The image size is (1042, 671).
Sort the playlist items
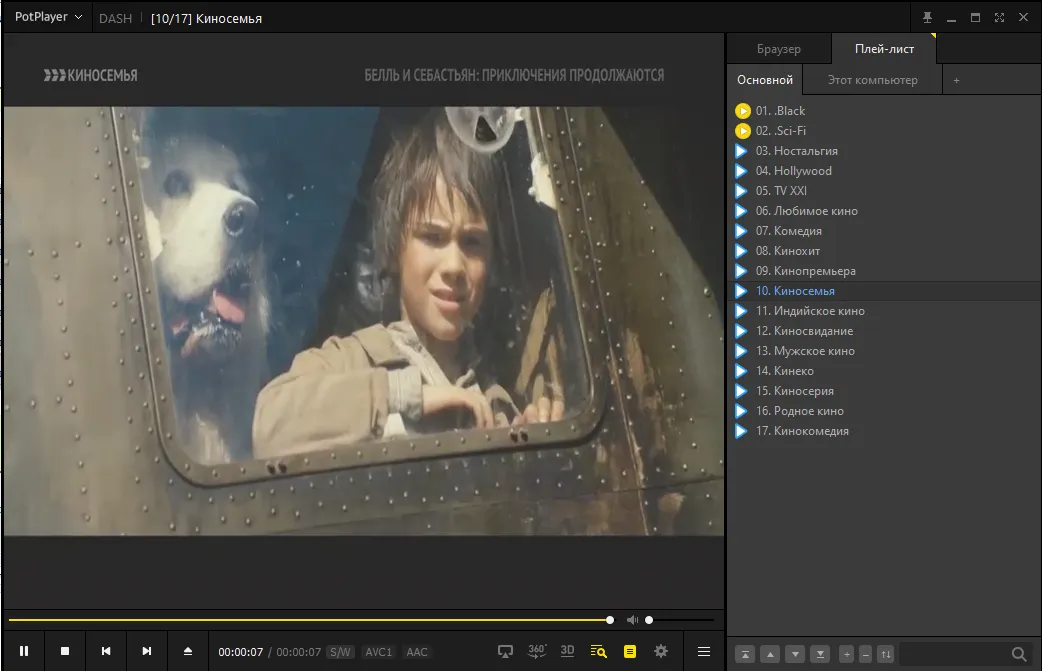click(886, 654)
